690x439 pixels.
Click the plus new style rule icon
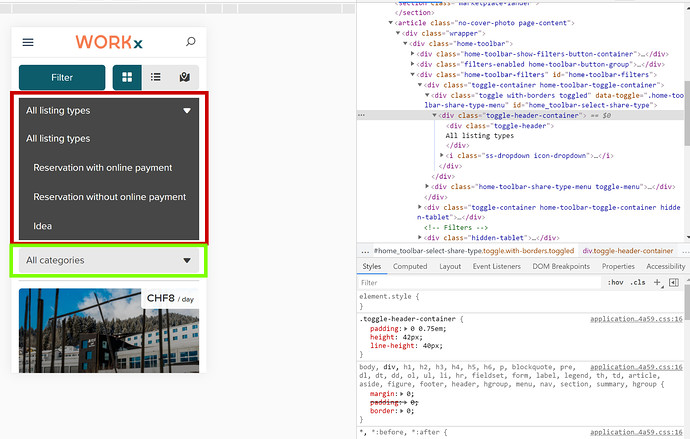point(657,282)
